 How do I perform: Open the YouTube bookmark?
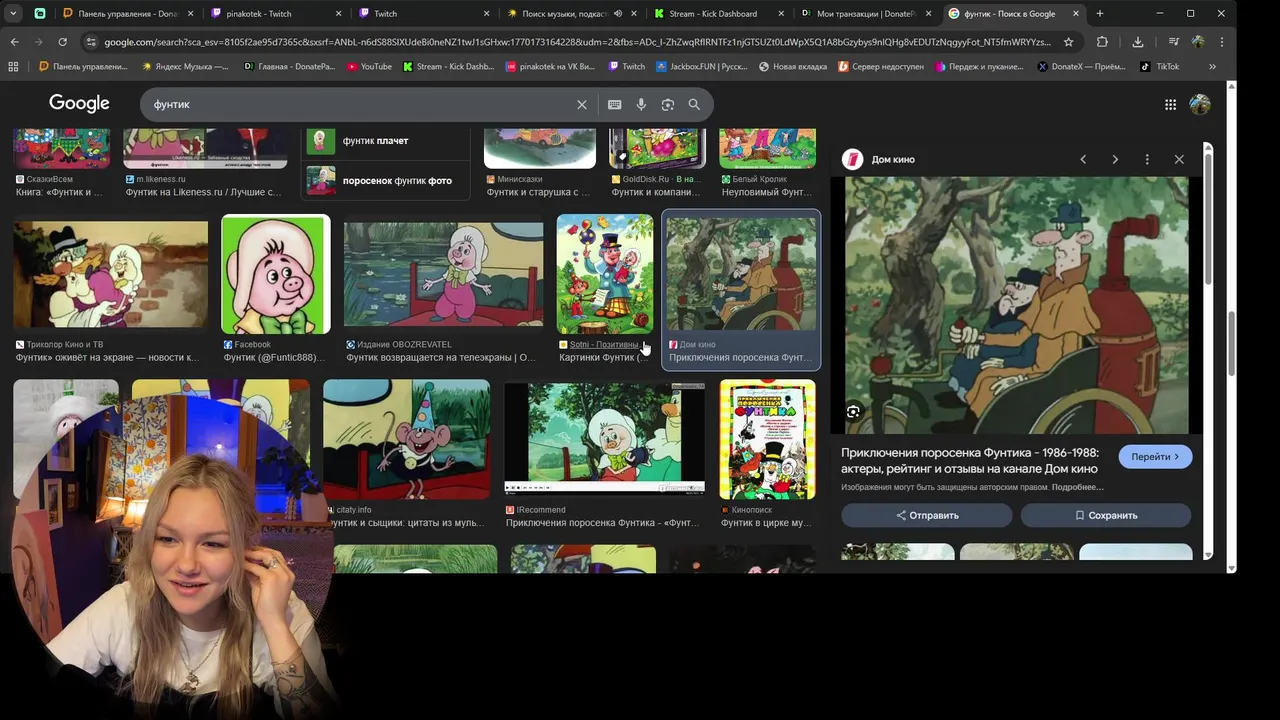click(x=369, y=66)
